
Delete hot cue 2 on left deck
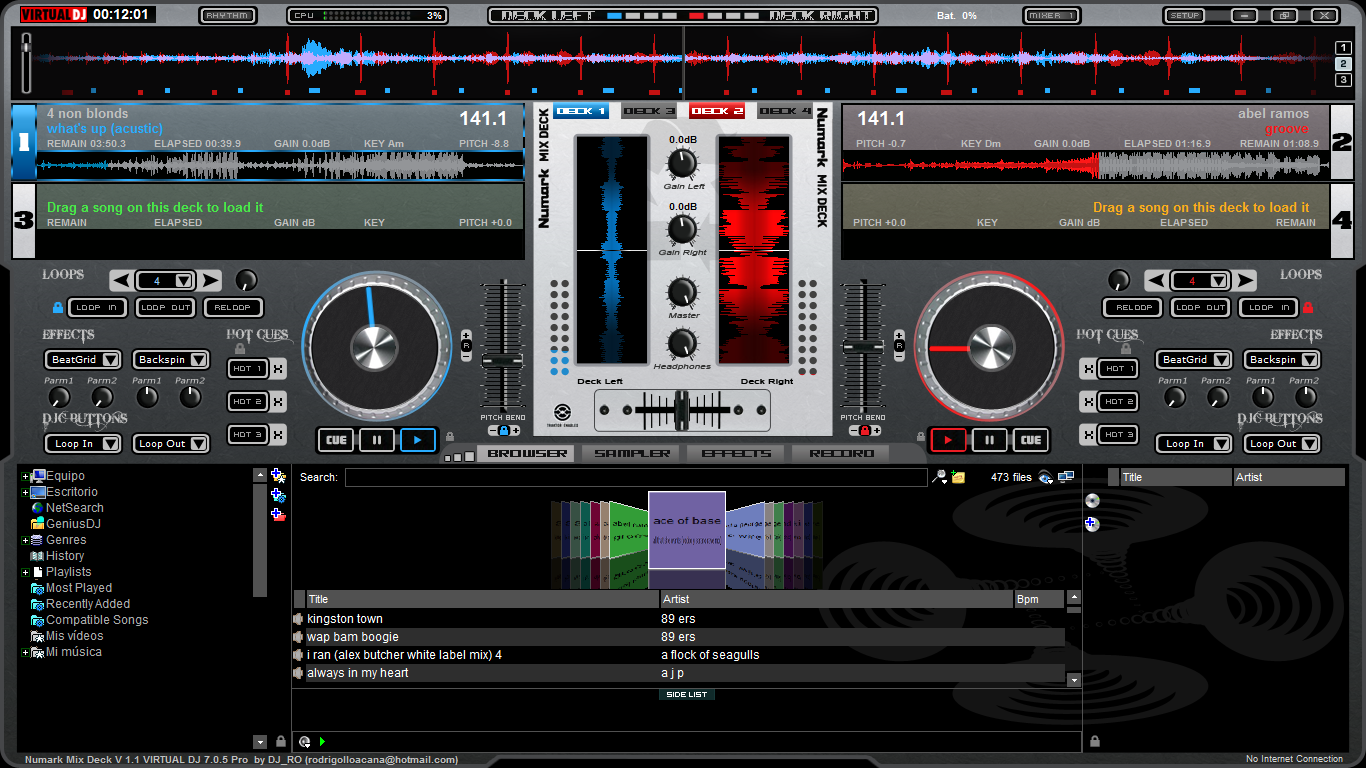(x=277, y=402)
